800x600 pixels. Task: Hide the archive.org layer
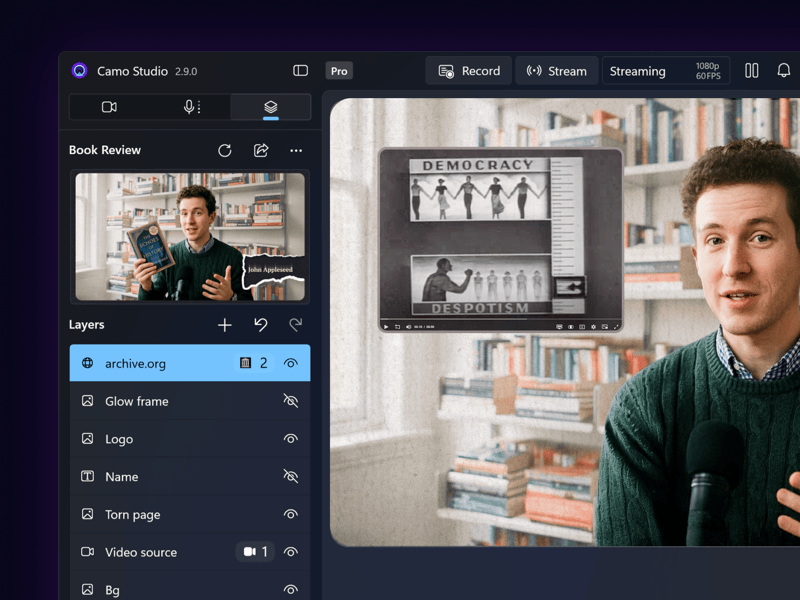point(291,363)
